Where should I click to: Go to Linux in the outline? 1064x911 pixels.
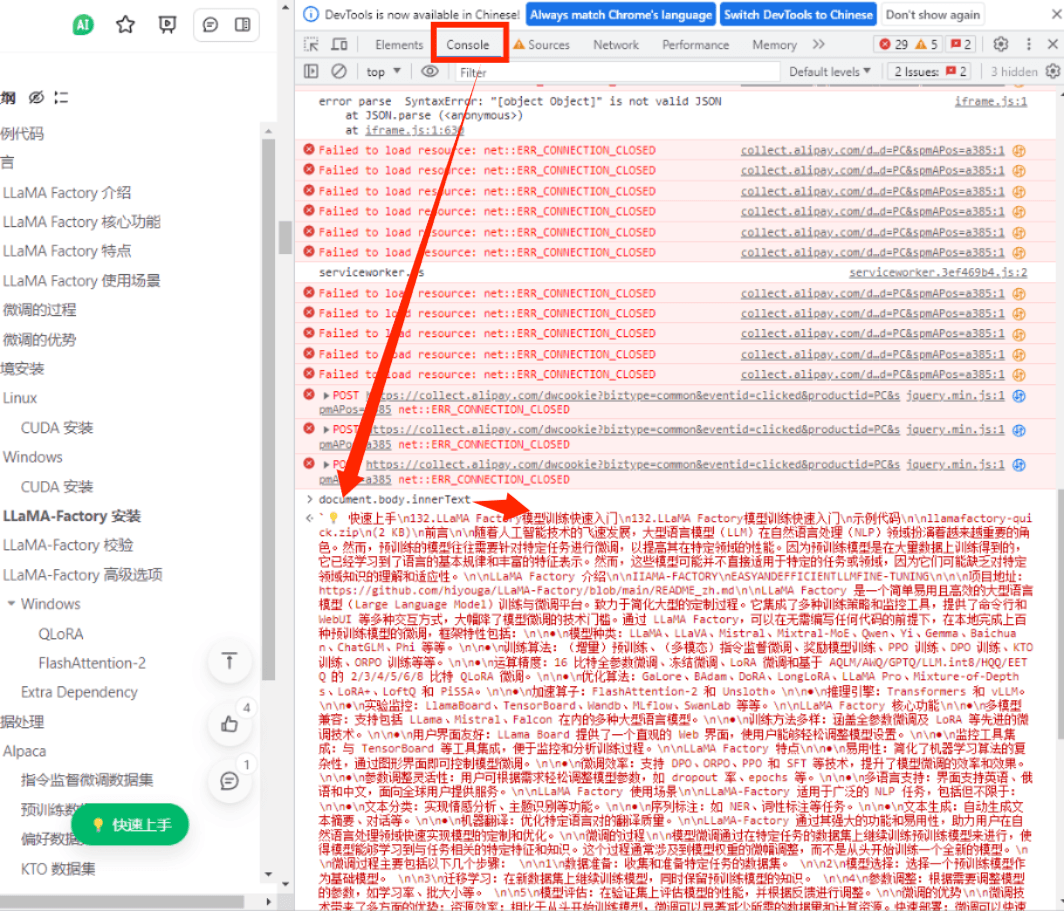pos(20,398)
